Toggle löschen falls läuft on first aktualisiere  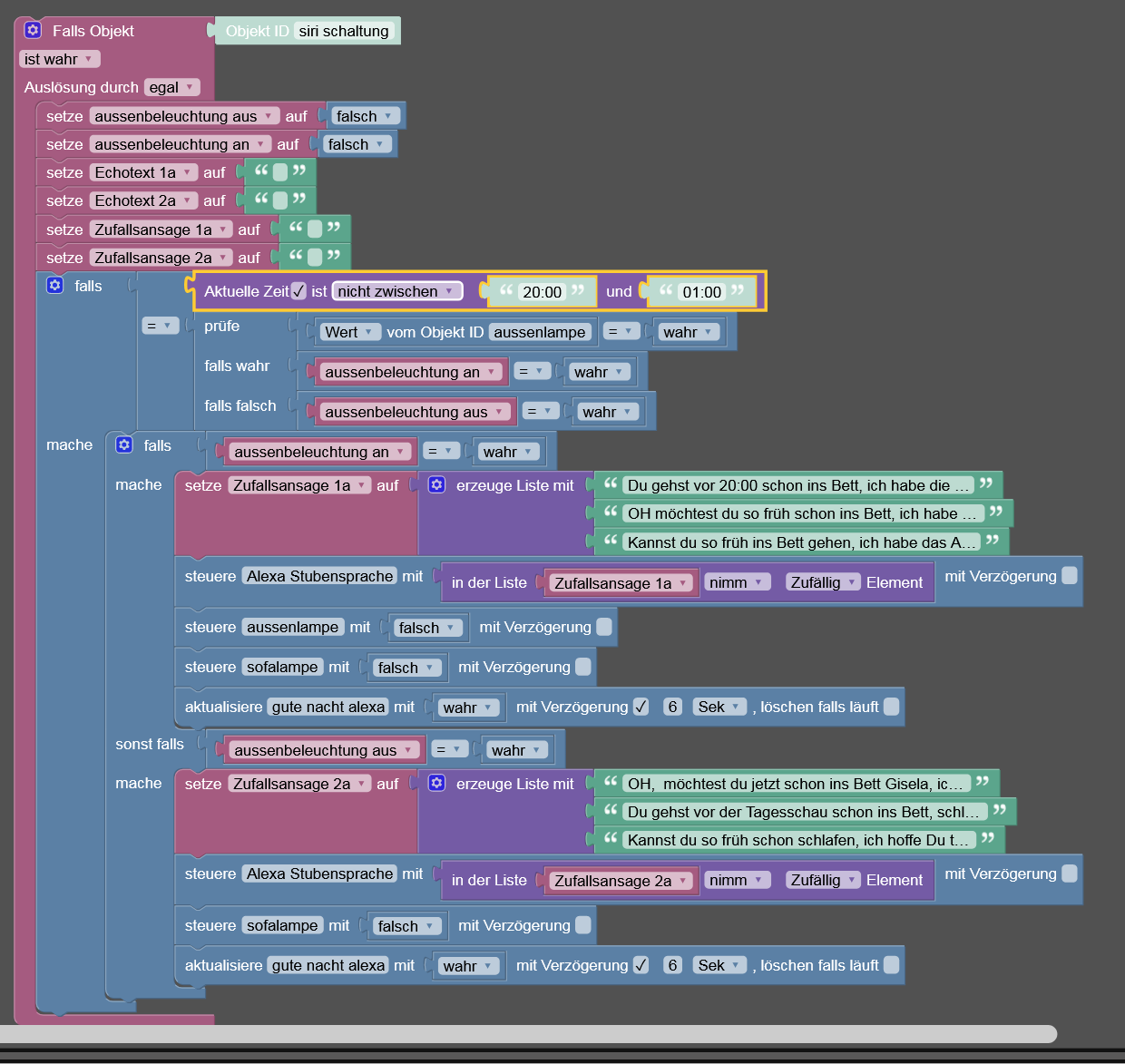pyautogui.click(x=892, y=707)
